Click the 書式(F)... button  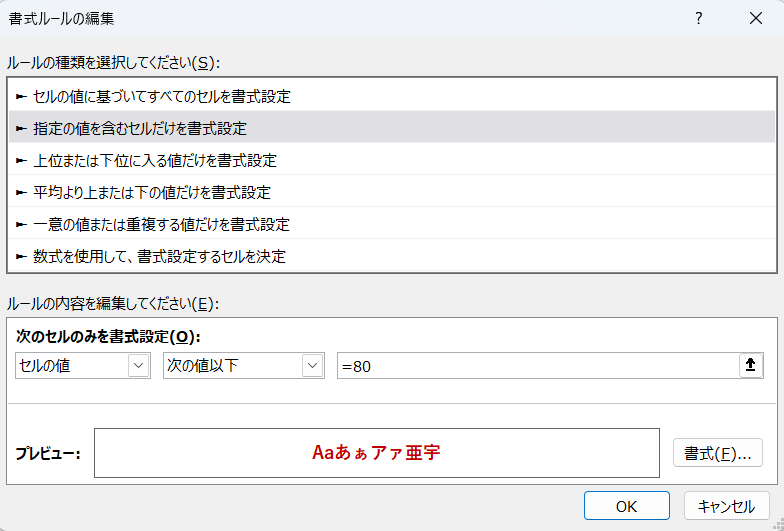pos(717,453)
